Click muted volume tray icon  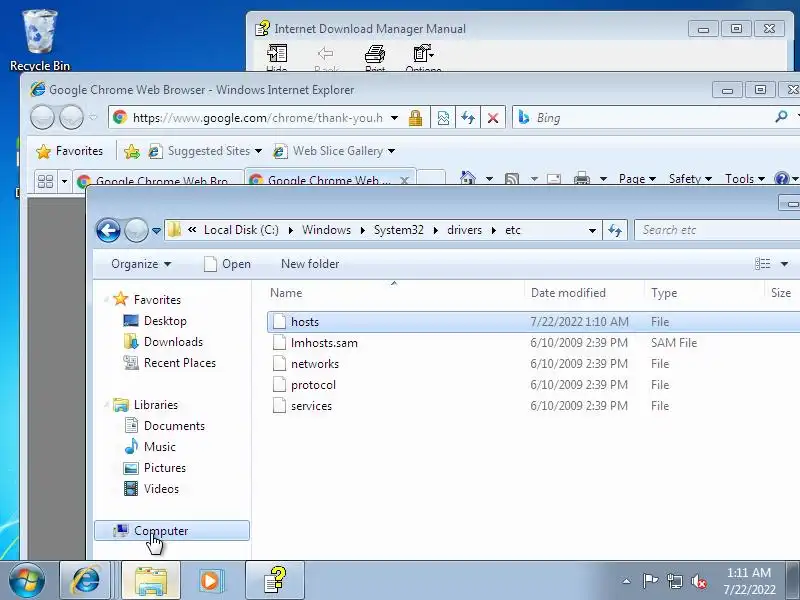698,581
